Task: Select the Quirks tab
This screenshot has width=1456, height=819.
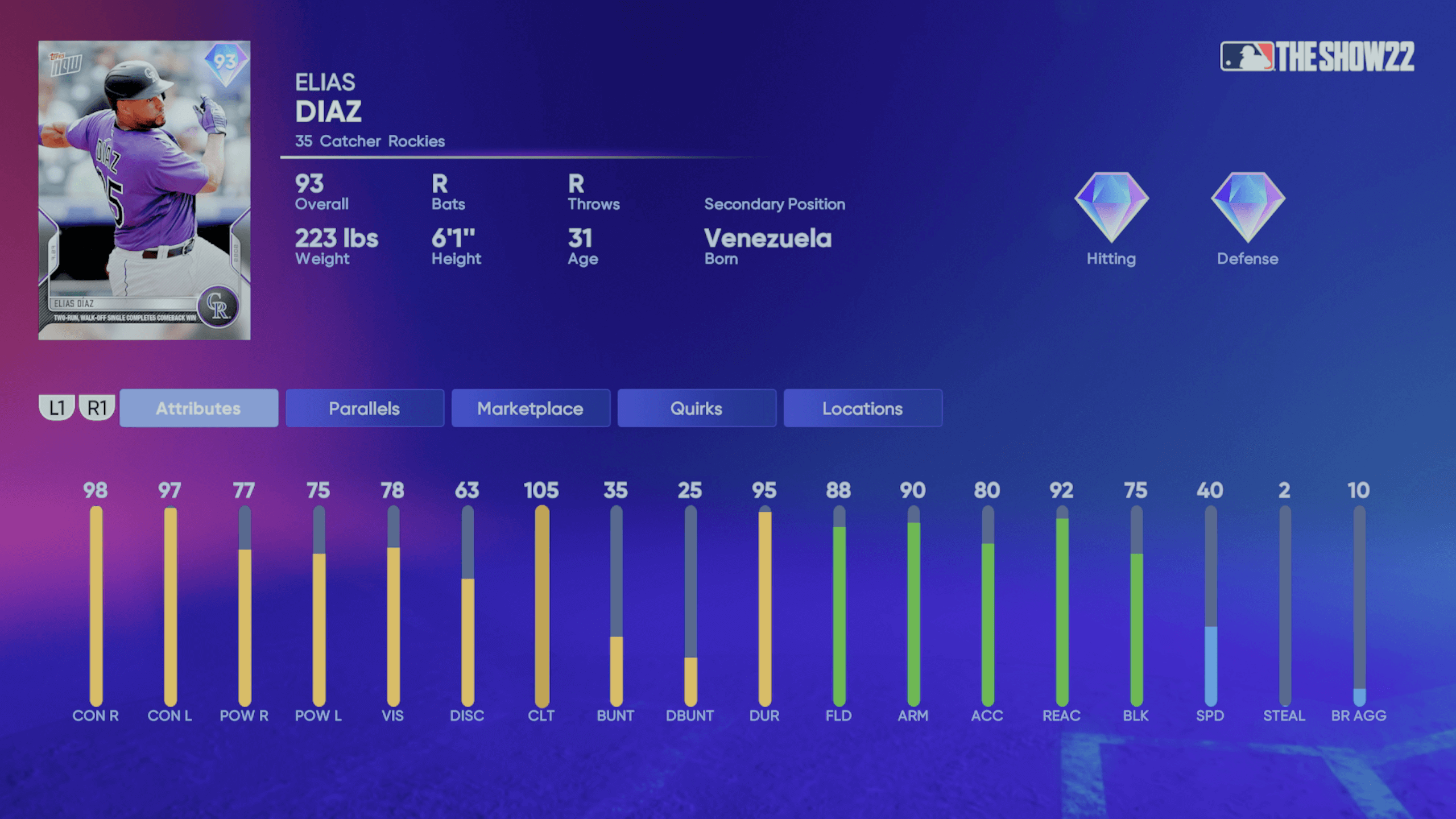Action: point(697,407)
